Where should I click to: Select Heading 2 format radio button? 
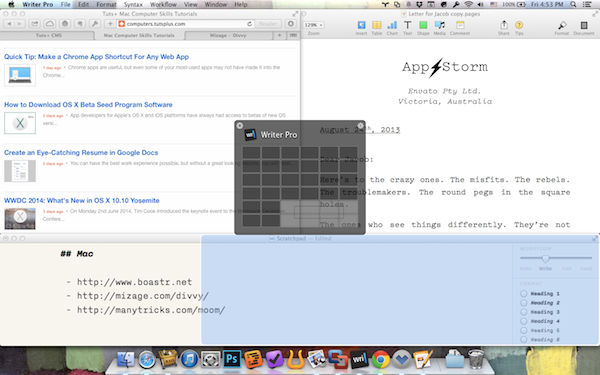523,303
